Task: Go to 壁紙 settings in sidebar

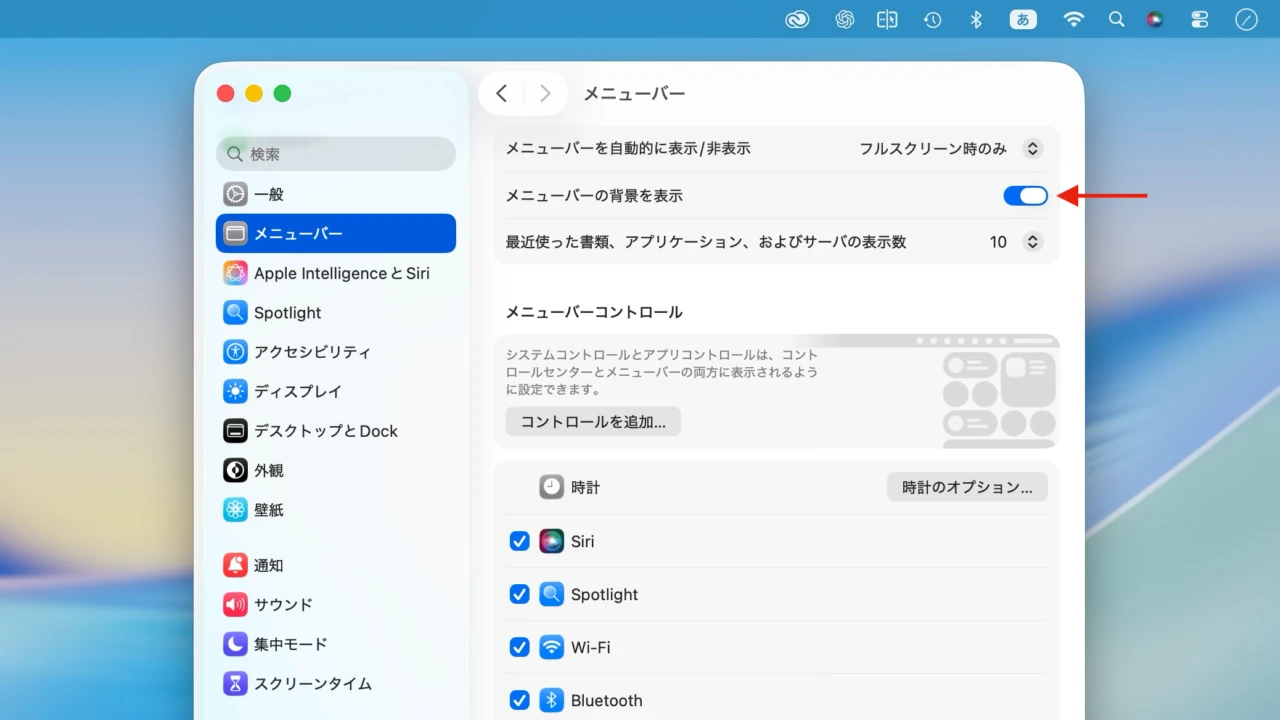Action: click(x=268, y=510)
